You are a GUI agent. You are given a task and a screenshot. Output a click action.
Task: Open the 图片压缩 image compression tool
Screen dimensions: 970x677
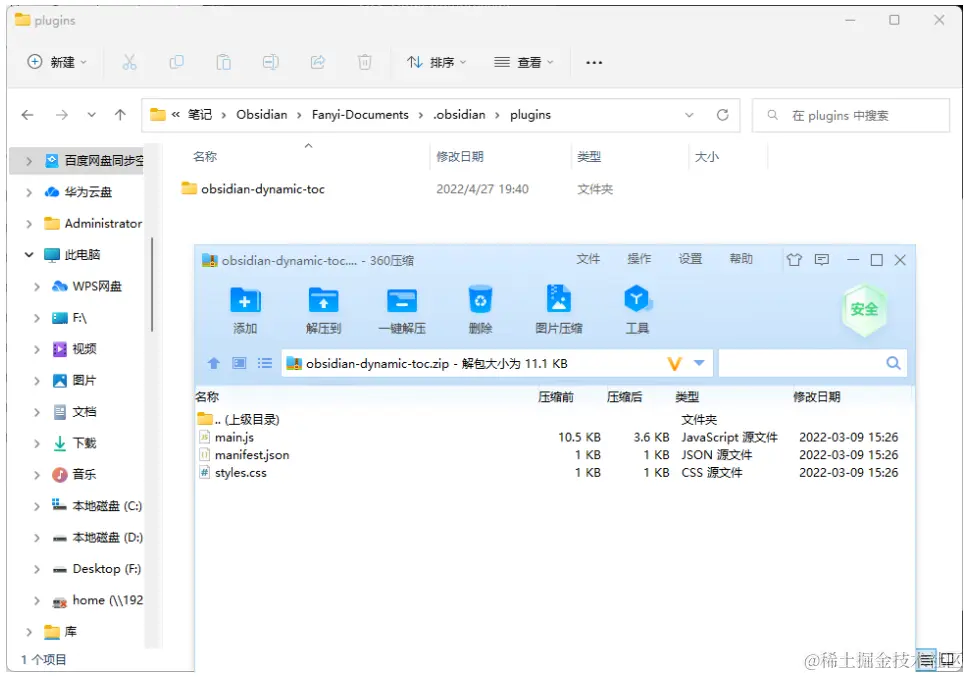click(x=558, y=307)
